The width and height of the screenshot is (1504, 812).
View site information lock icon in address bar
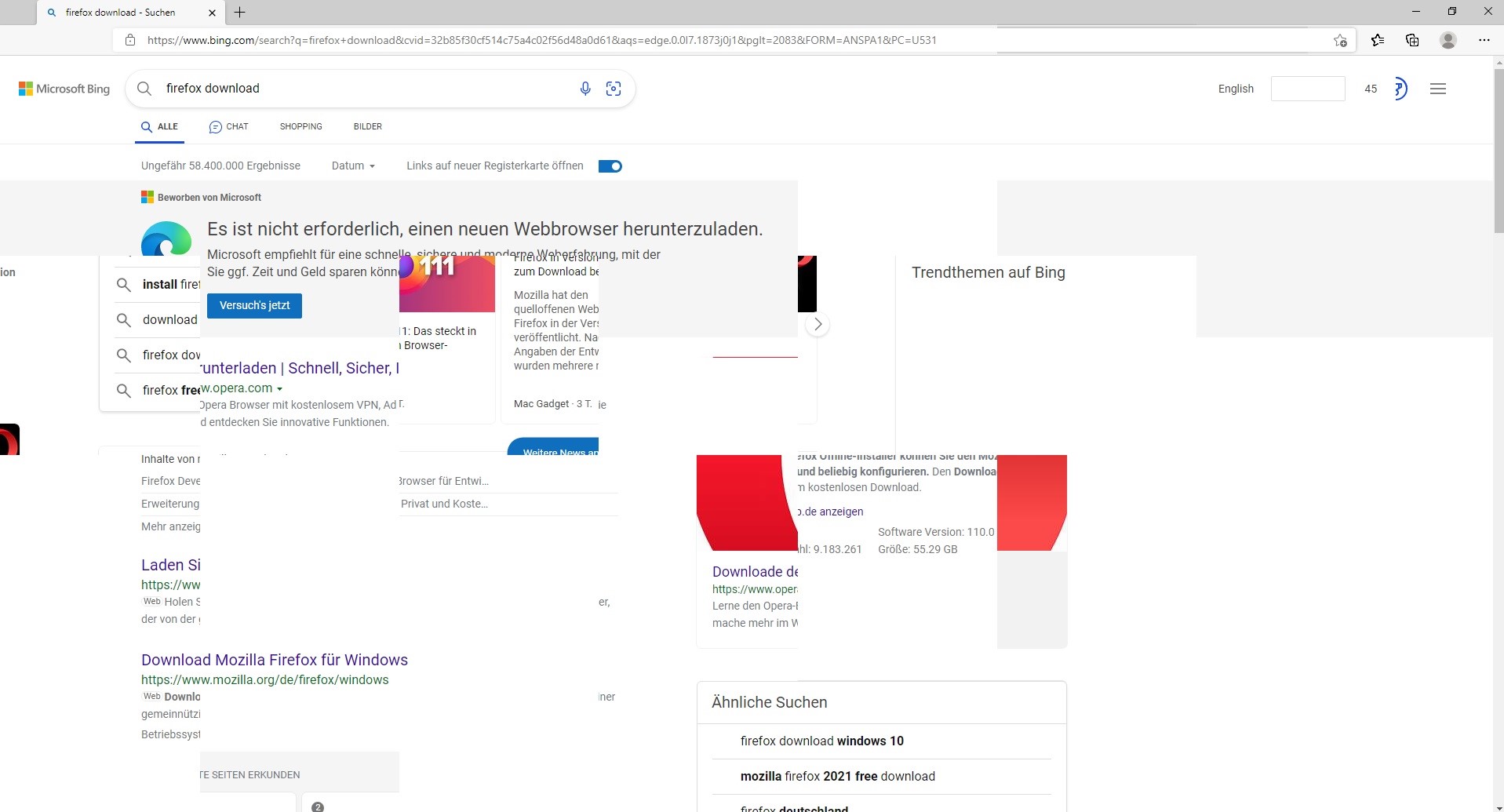tap(130, 40)
